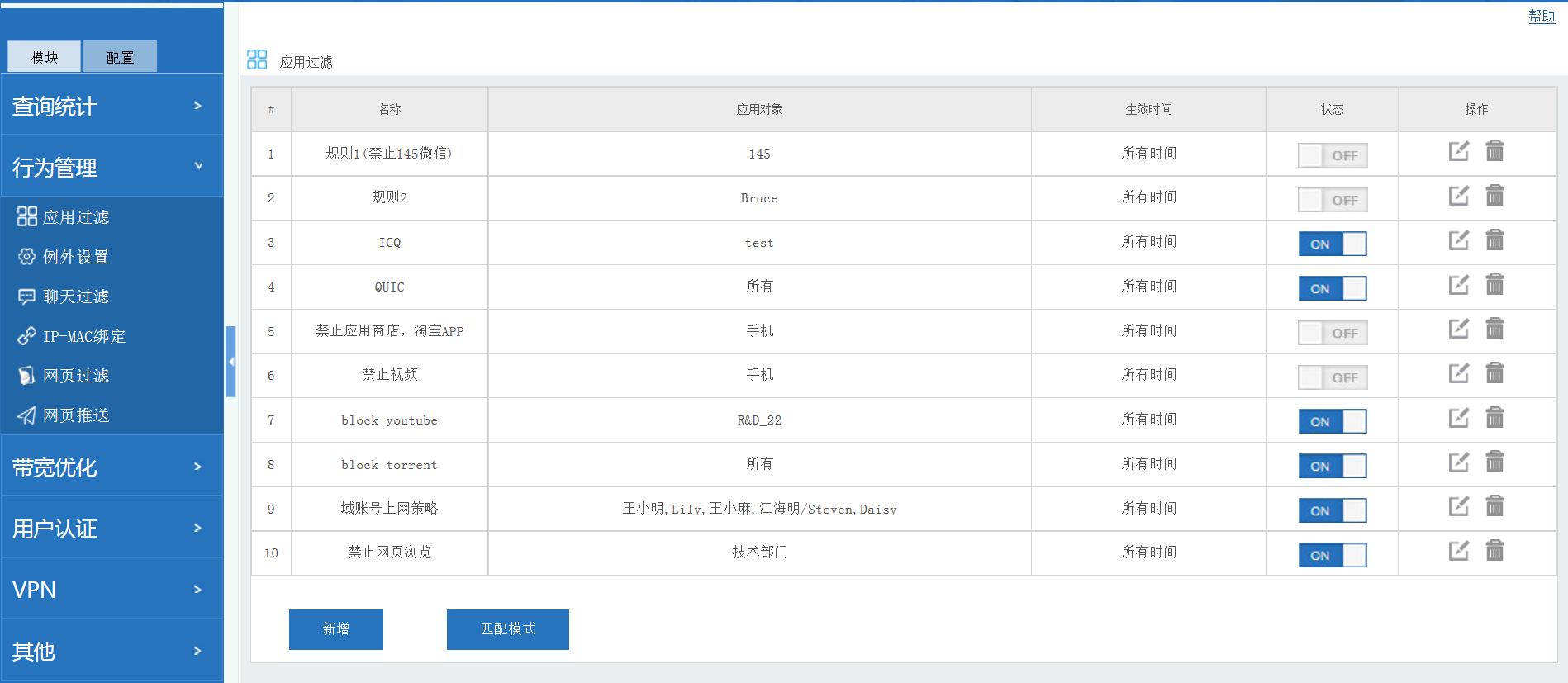Collapse sidebar using the splitter handle
1568x683 pixels.
pyautogui.click(x=231, y=362)
